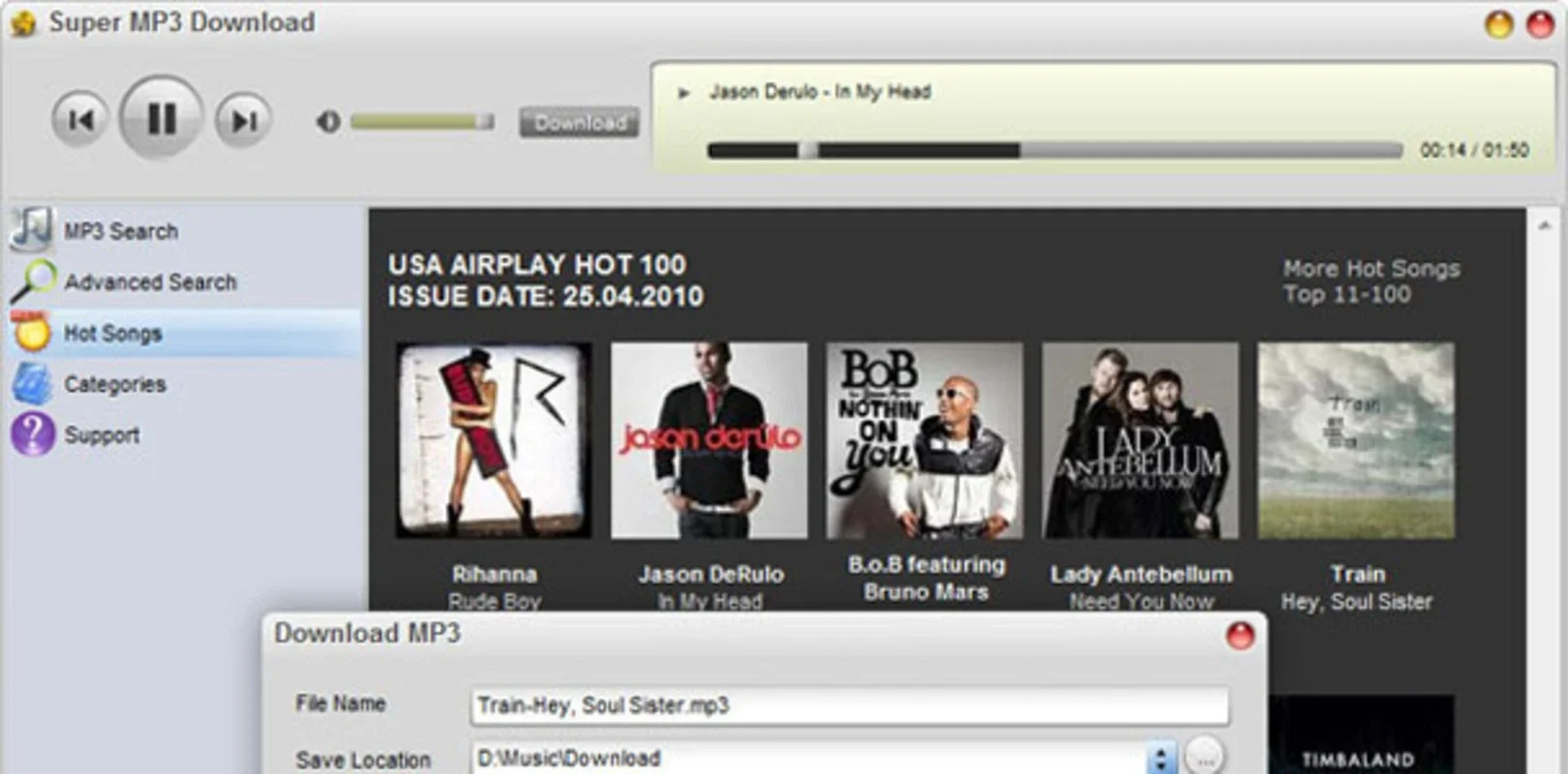1568x774 pixels.
Task: Select the Train album cover
Action: pos(1356,440)
